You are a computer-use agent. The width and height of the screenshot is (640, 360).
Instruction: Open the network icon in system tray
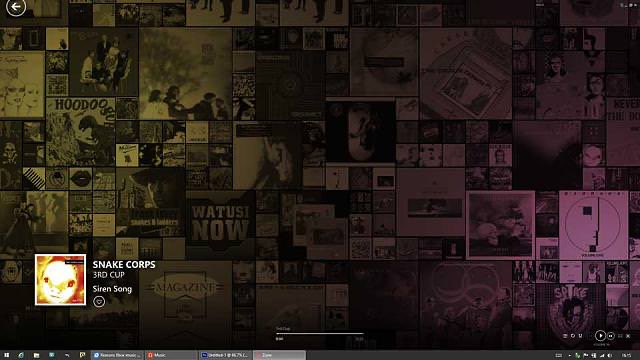tap(602, 356)
